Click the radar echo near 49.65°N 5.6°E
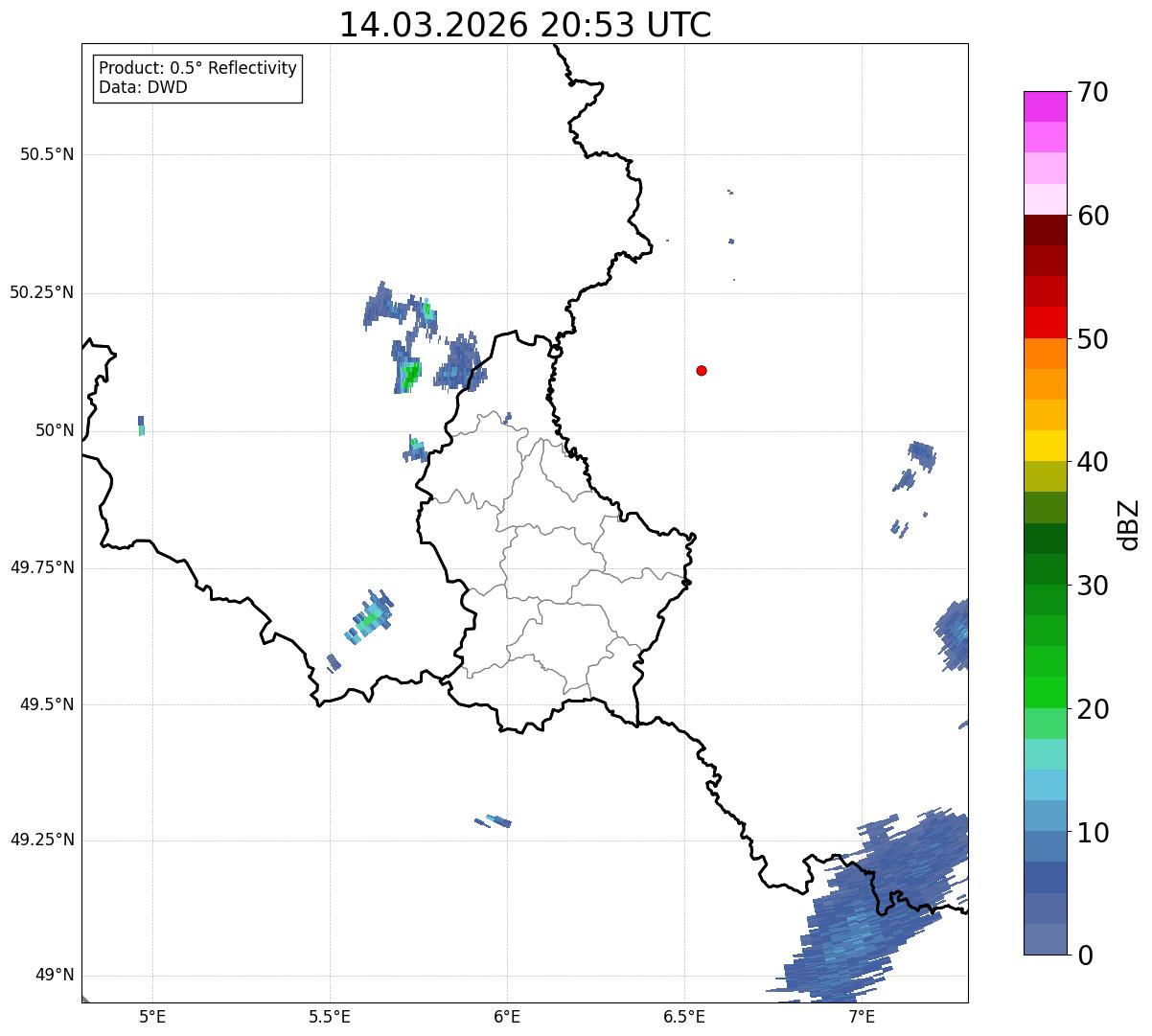This screenshot has height=1036, width=1152. (370, 618)
